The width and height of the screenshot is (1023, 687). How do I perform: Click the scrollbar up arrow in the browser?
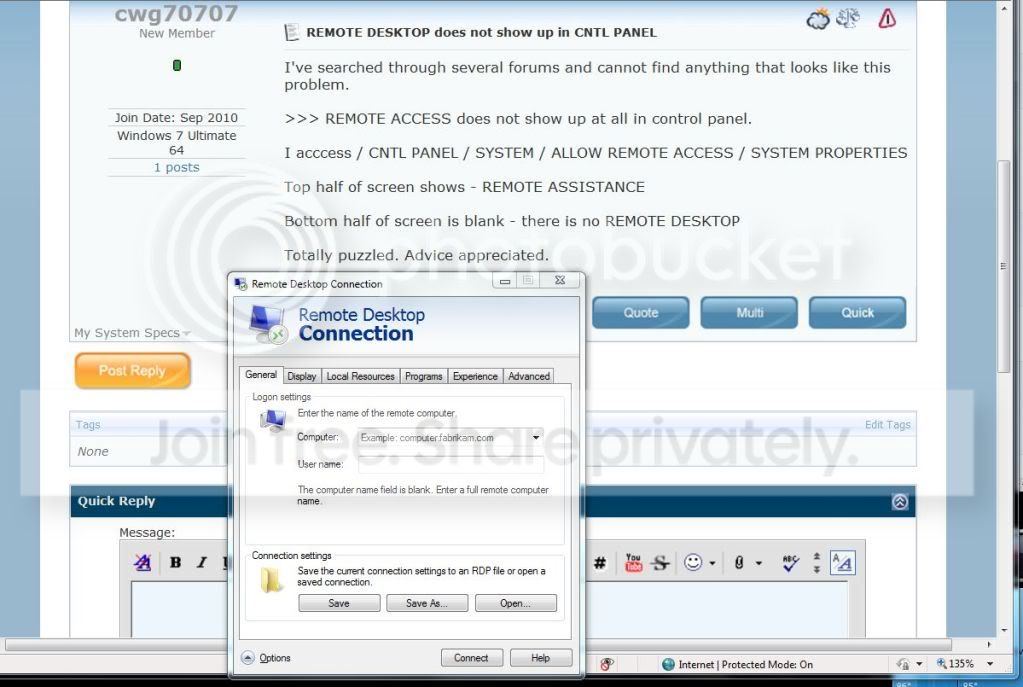(1004, 8)
